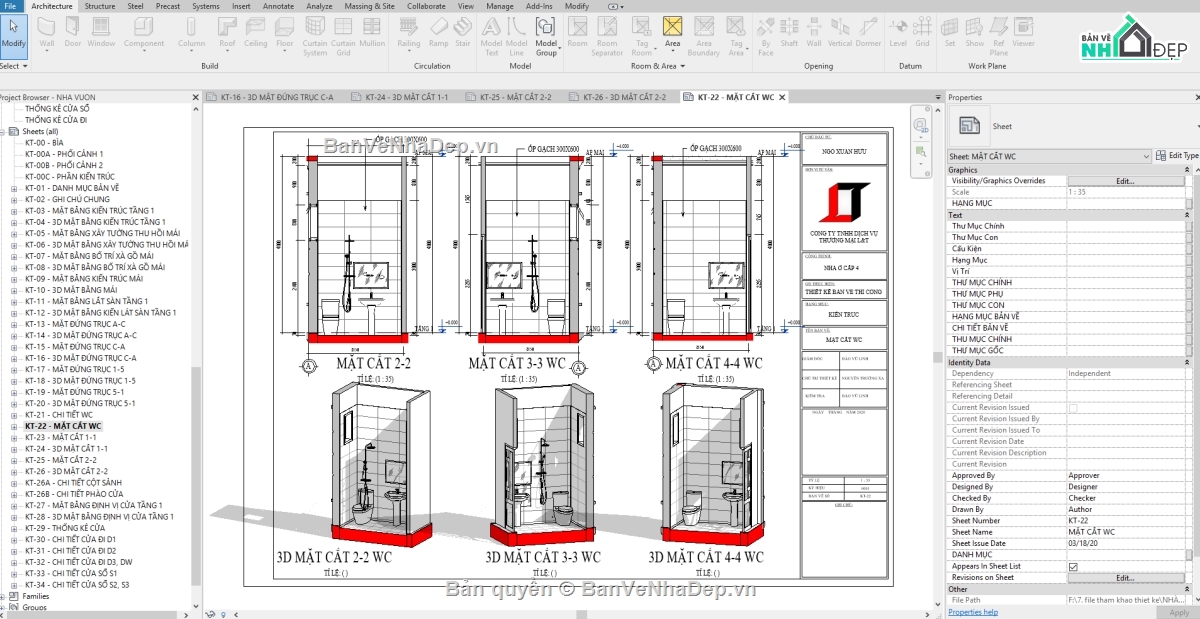Switch to KT-16 - 3D MẶT ĐỨNG TRỤC C-A tab

tap(276, 97)
